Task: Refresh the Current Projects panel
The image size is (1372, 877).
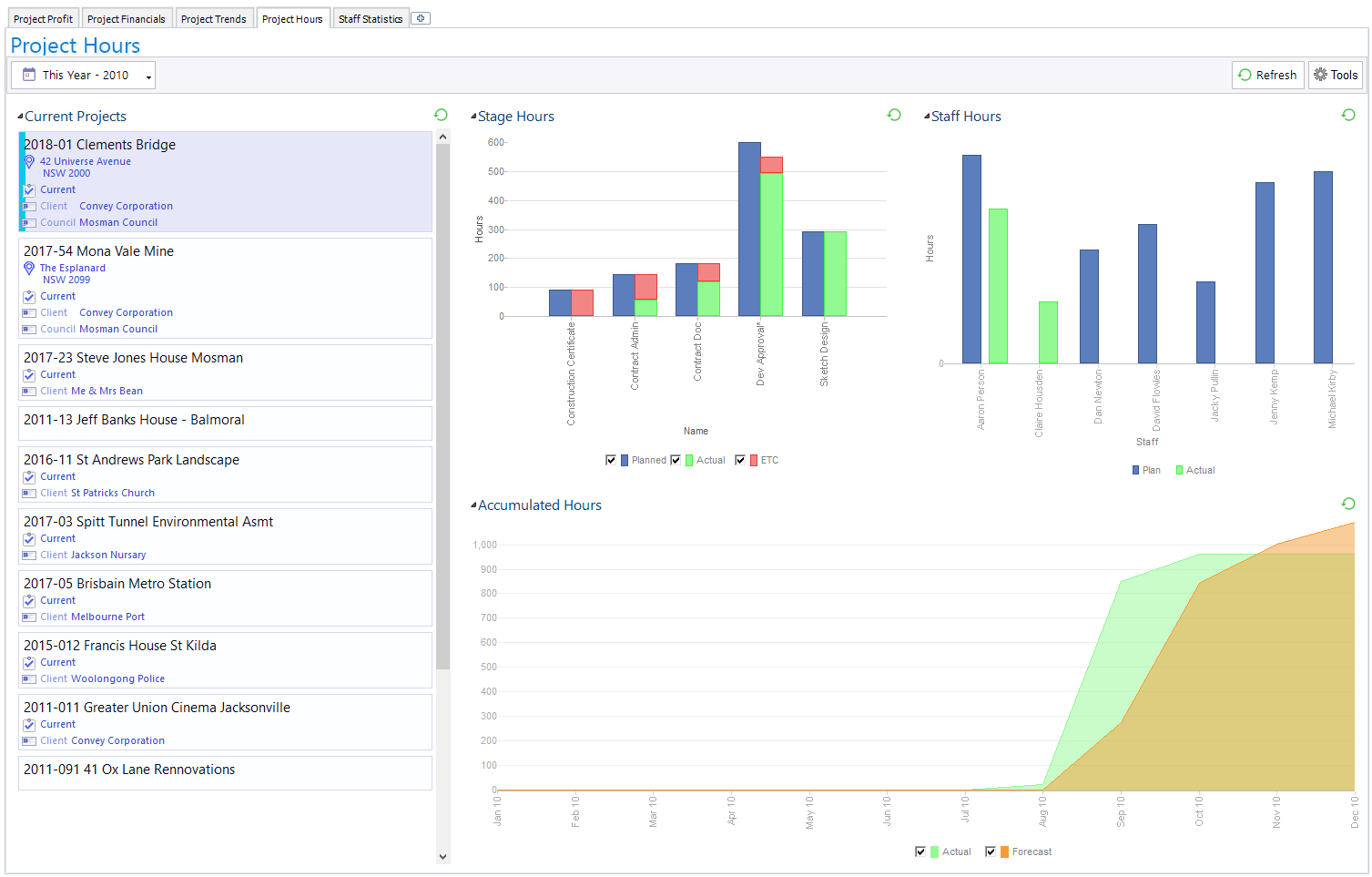Action: pos(441,115)
